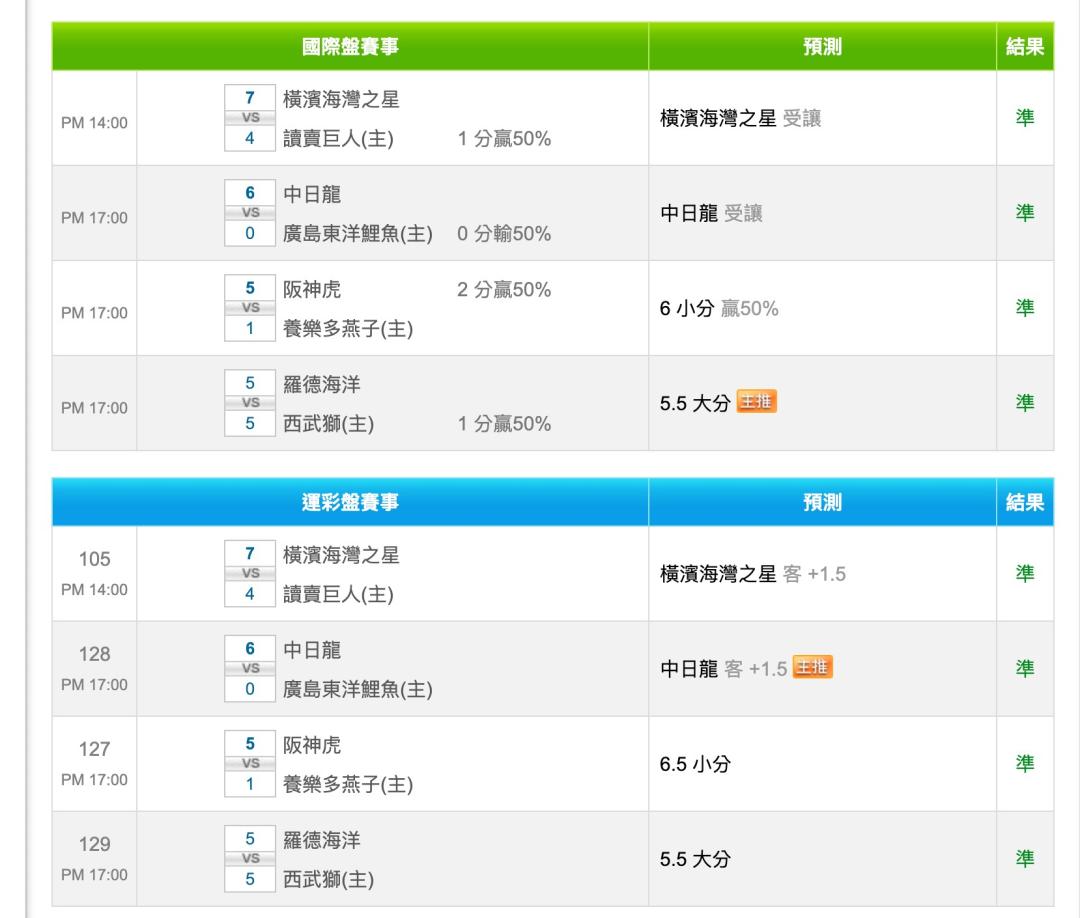Viewport: 1080px width, 918px height.
Task: Click 廣島東洋鯉魚(主) in the 0 分輸50% row
Action: [357, 234]
